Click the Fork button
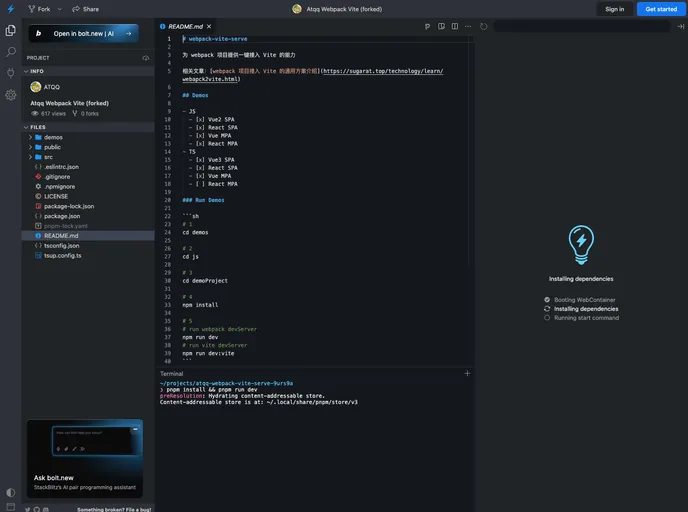The width and height of the screenshot is (688, 512). (x=39, y=9)
